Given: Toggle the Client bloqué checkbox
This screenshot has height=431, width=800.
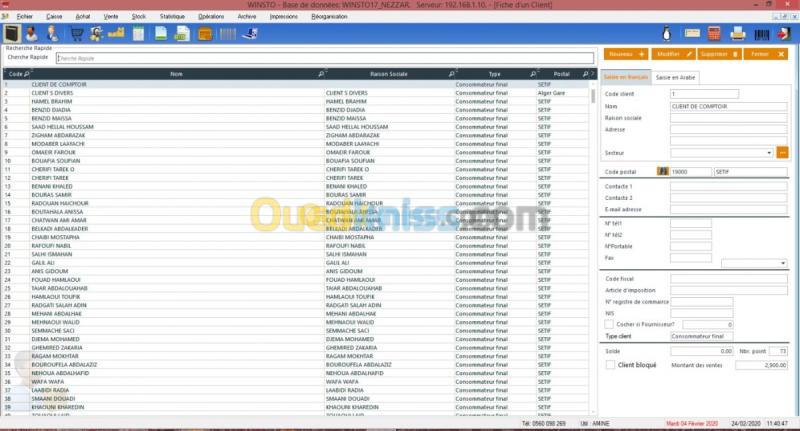Looking at the screenshot, I should tap(610, 365).
